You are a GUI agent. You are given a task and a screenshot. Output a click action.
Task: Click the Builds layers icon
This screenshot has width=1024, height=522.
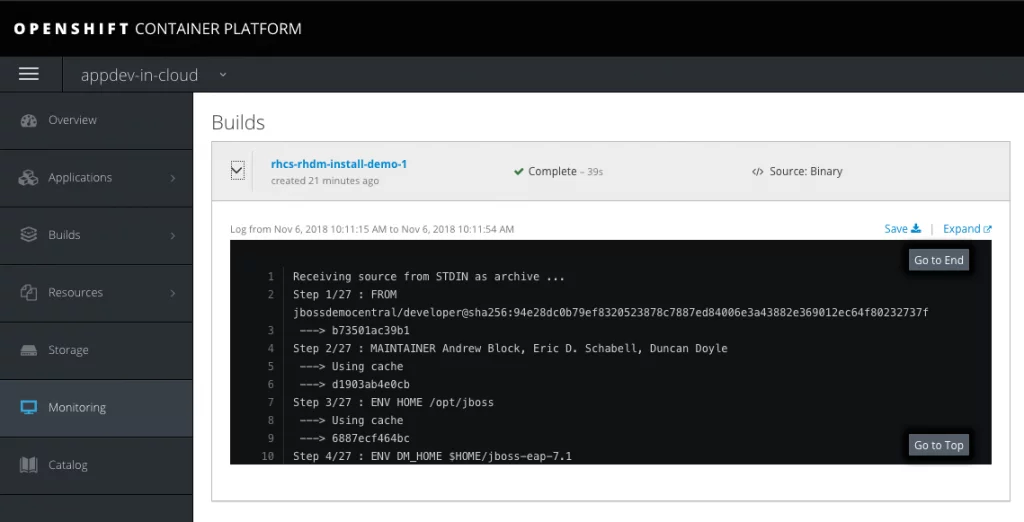point(29,235)
